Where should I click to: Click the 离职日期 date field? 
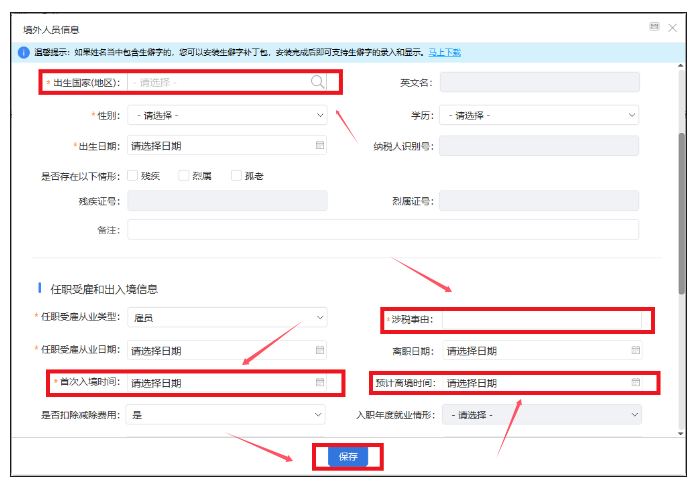[542, 351]
